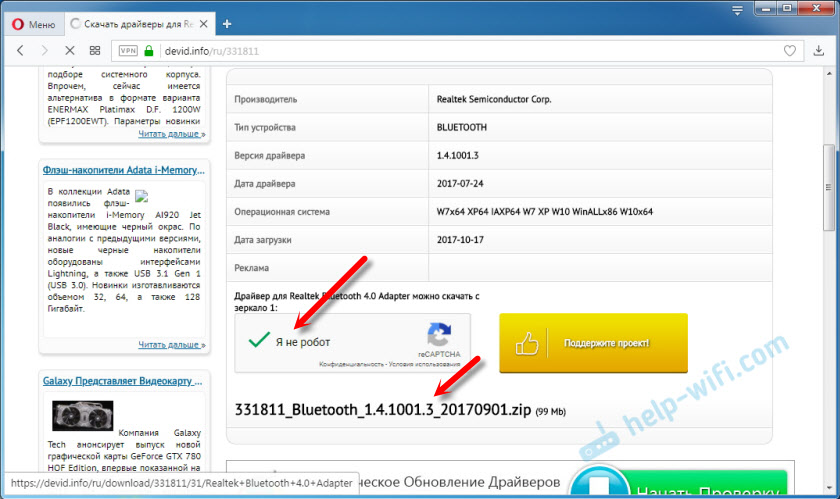The height and width of the screenshot is (499, 840).
Task: Go back to previous page
Action: 20,50
